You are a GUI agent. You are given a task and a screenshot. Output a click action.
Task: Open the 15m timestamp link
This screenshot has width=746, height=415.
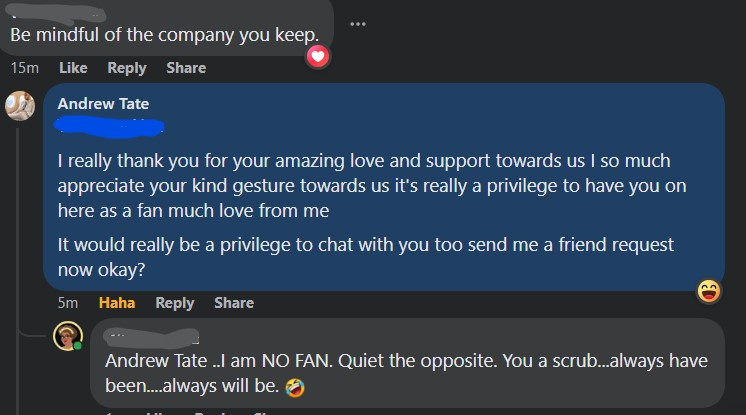click(x=24, y=68)
